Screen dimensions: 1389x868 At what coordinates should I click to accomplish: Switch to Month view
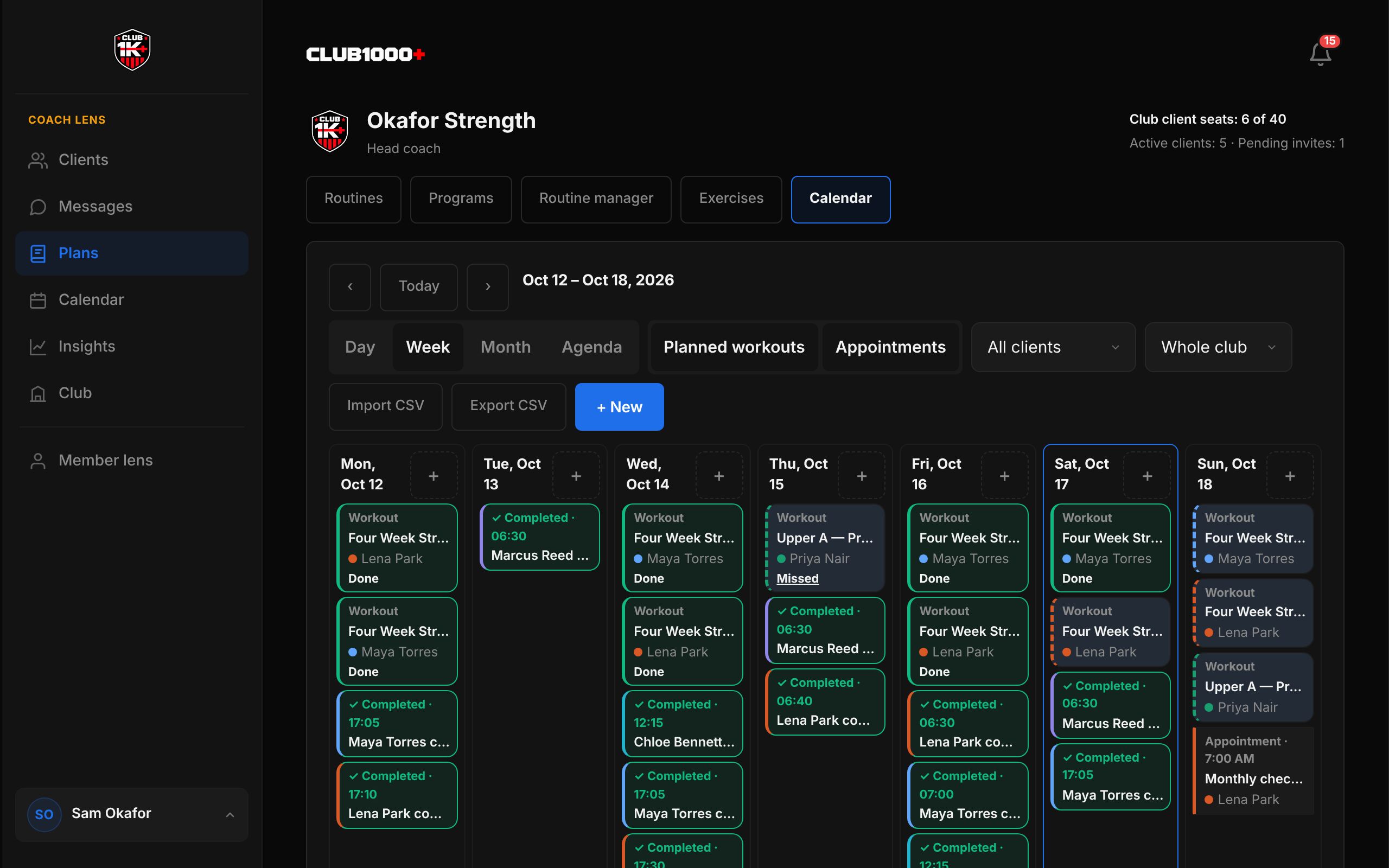tap(505, 347)
